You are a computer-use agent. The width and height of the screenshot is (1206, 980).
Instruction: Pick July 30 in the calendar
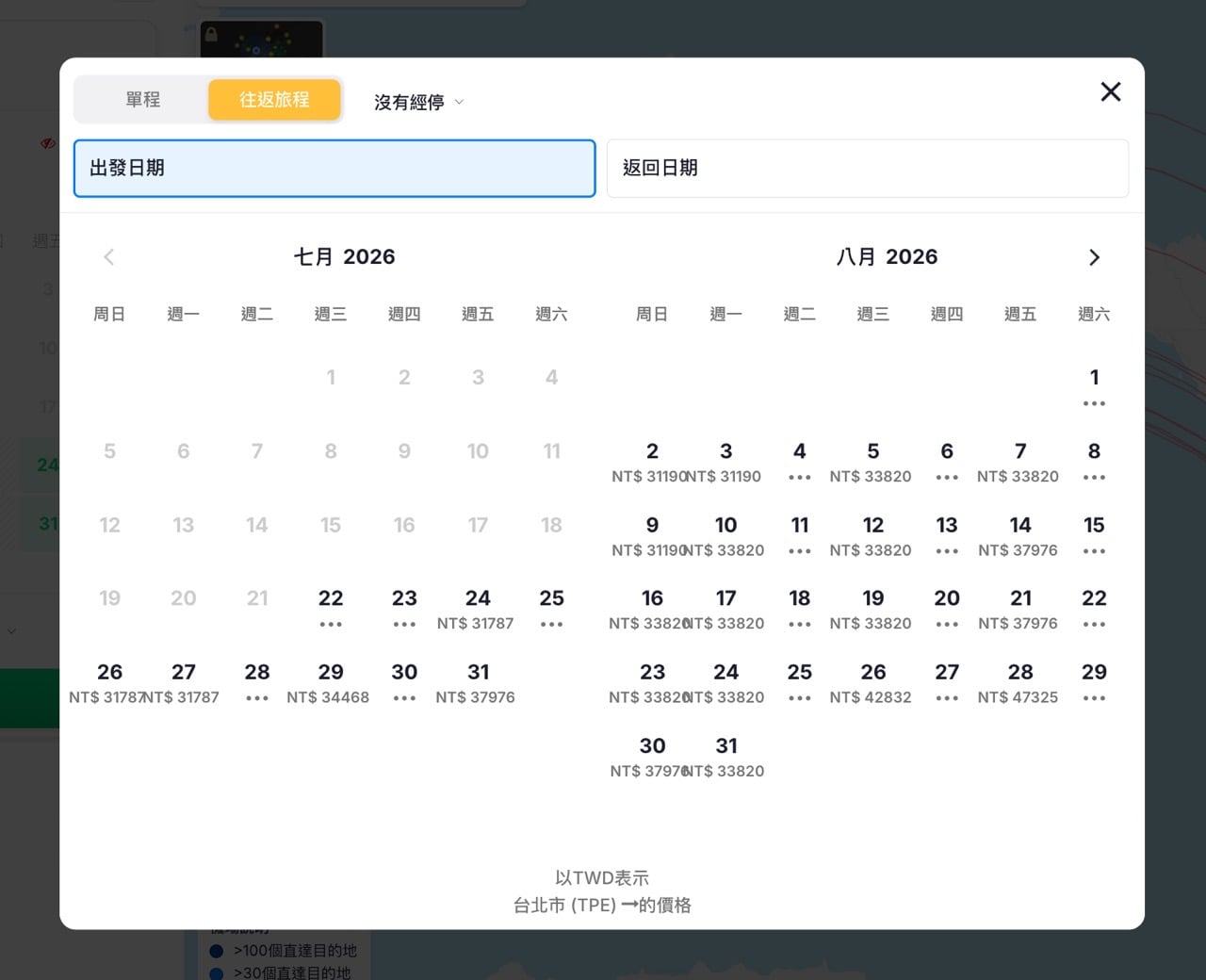pyautogui.click(x=404, y=682)
